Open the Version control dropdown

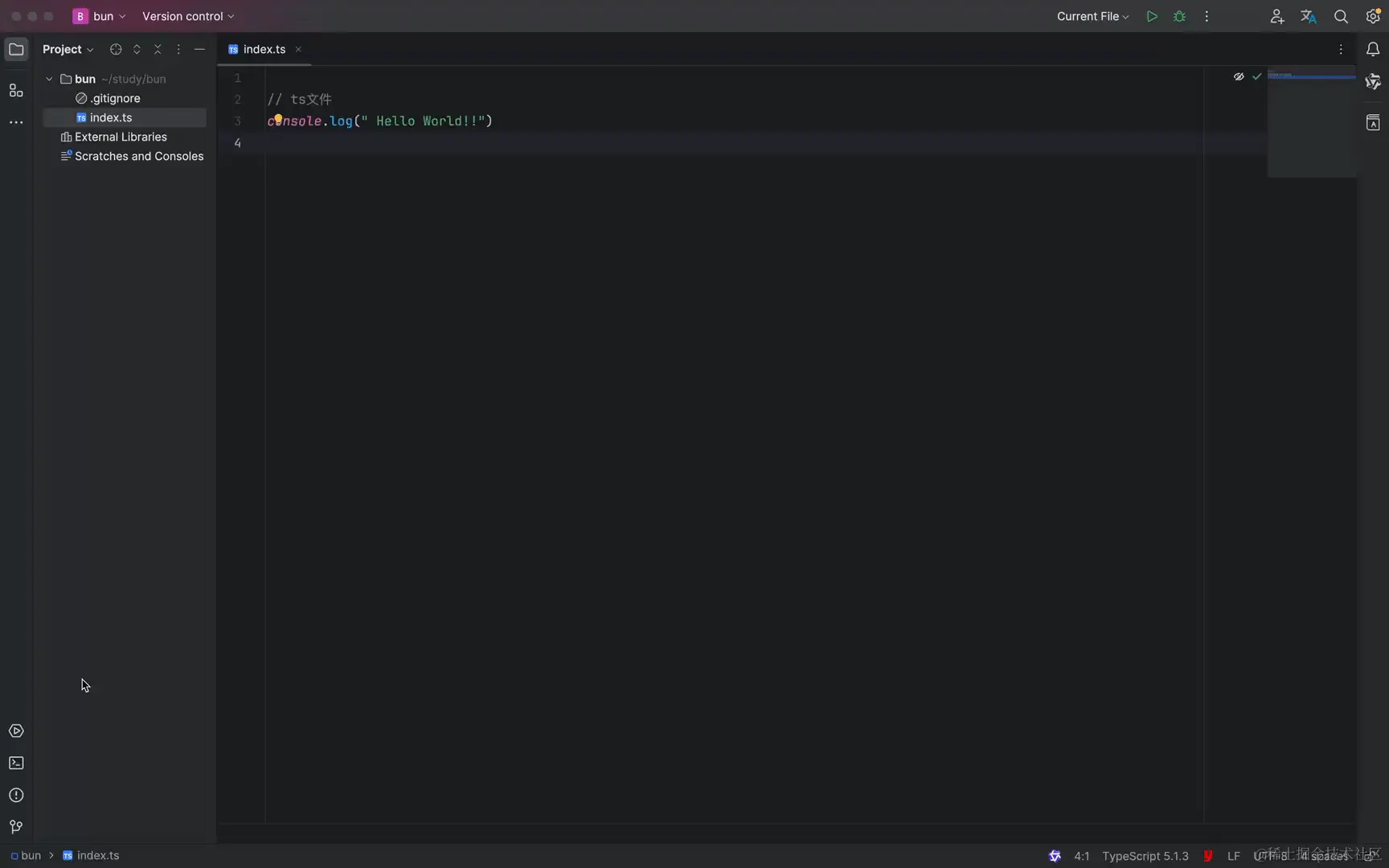pos(188,16)
